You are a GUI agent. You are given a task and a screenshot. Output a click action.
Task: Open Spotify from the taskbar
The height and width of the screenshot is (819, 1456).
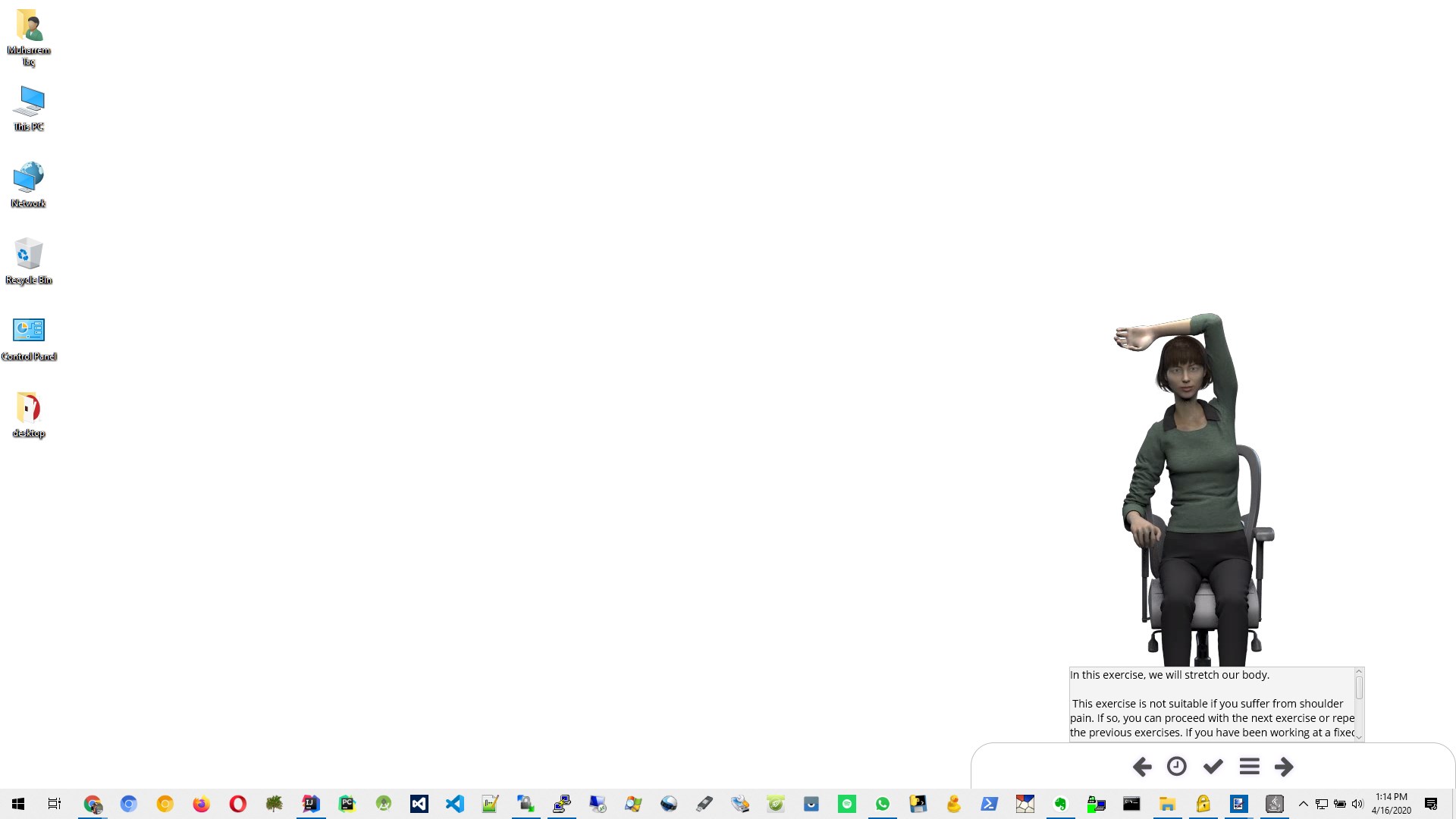point(846,804)
